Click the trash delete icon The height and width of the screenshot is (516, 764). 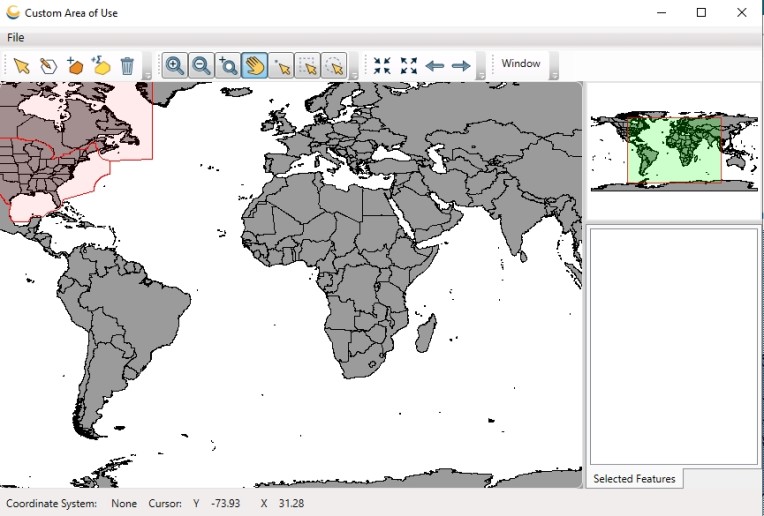127,66
